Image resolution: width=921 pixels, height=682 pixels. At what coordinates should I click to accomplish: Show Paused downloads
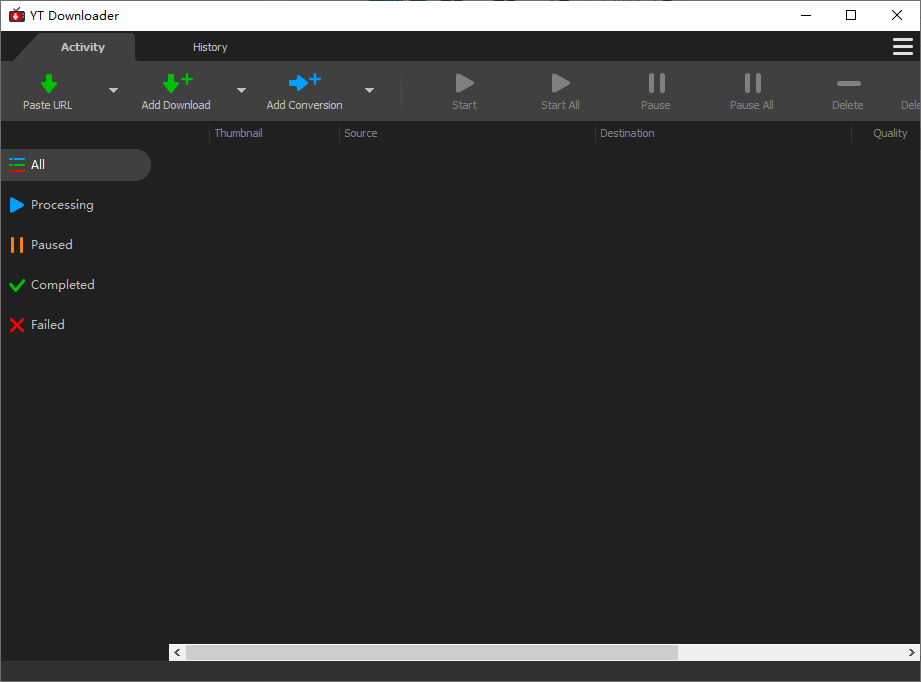46,244
